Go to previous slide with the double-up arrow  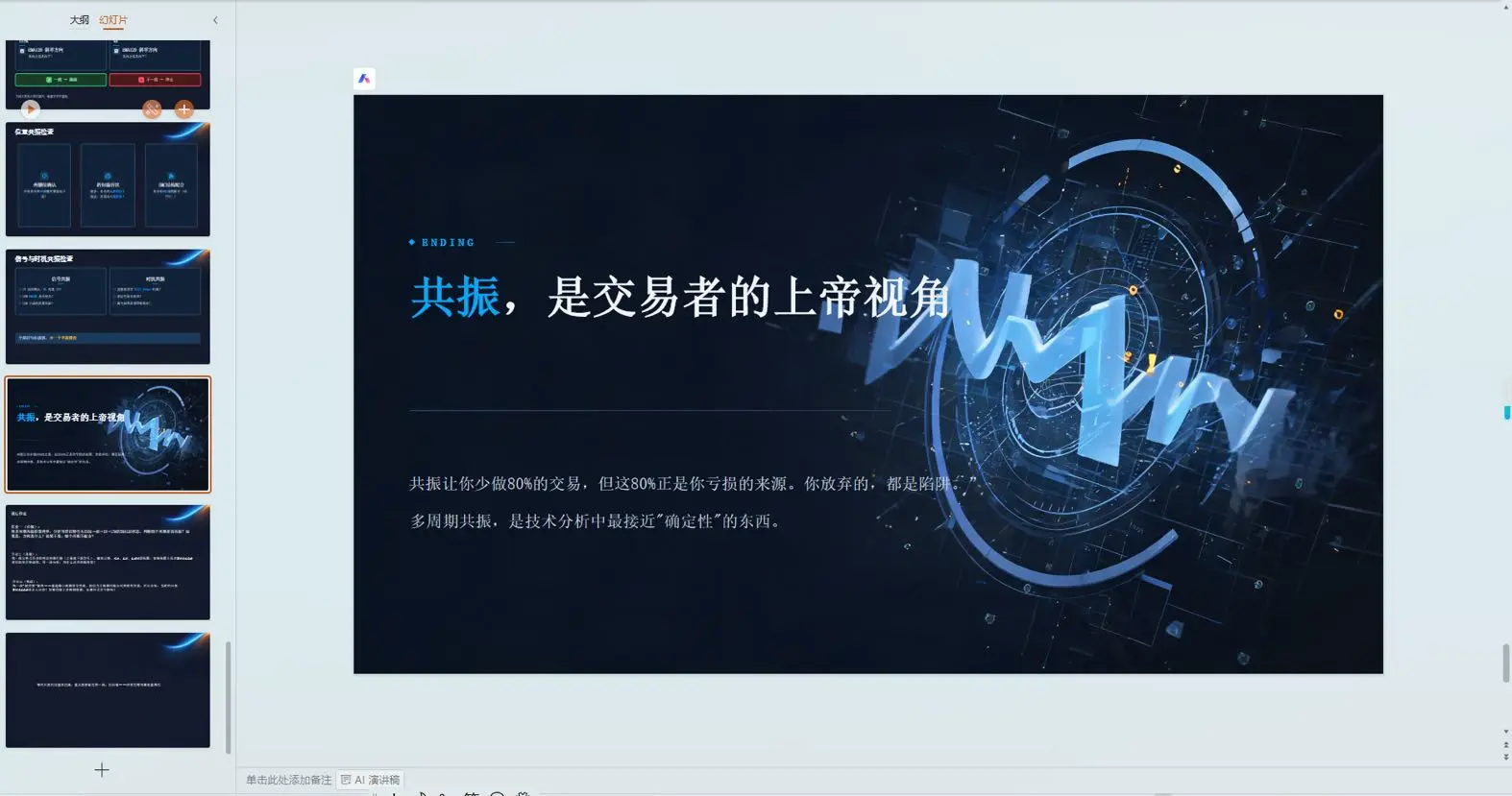1505,745
